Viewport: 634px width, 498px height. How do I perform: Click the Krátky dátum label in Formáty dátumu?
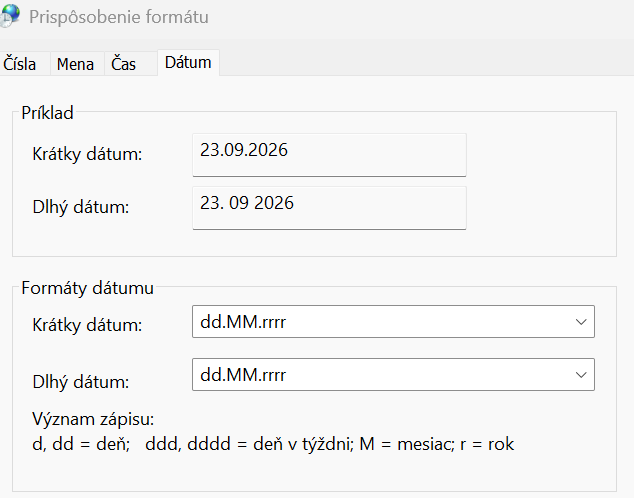pos(87,325)
